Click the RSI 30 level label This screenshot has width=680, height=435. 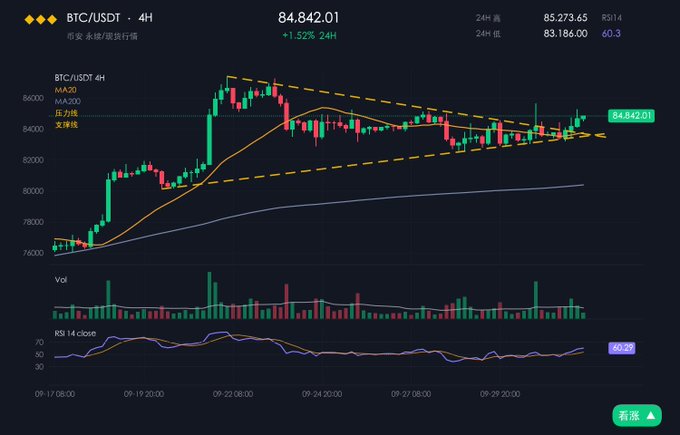pyautogui.click(x=39, y=366)
